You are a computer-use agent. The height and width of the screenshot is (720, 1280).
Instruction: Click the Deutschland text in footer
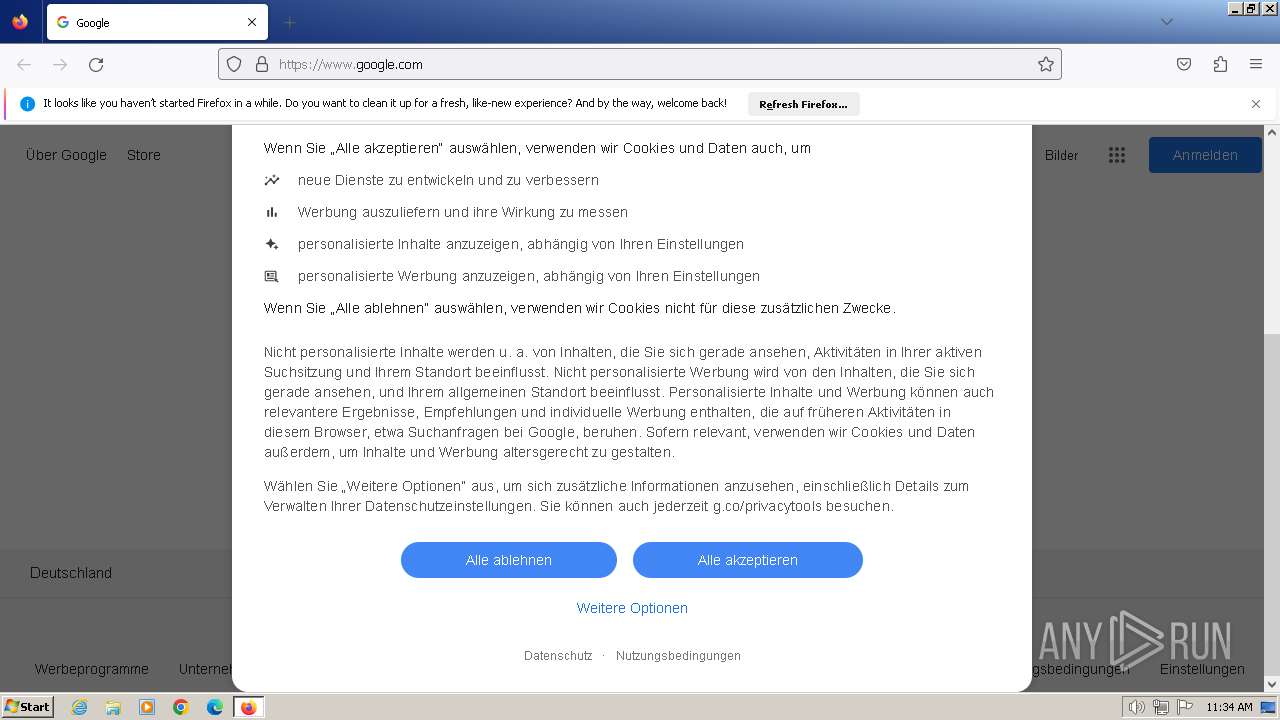coord(71,573)
